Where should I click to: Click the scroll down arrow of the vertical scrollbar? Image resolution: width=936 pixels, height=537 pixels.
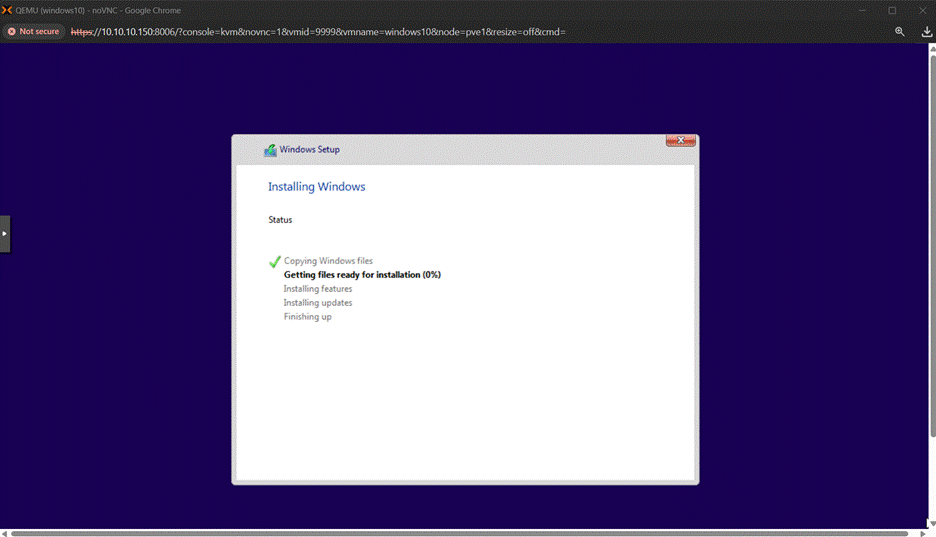click(x=931, y=523)
